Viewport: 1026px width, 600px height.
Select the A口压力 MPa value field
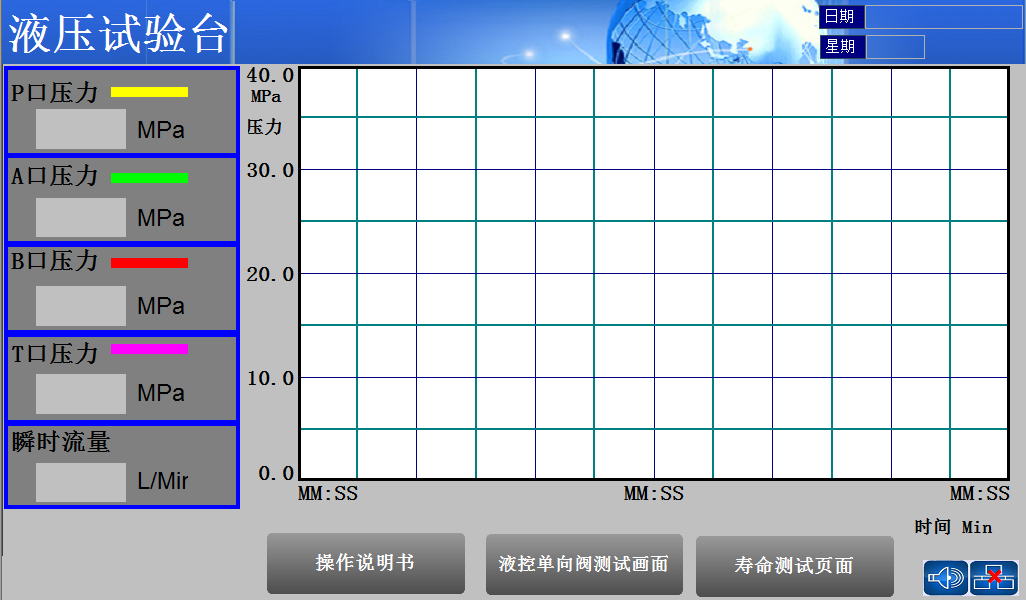coord(81,218)
